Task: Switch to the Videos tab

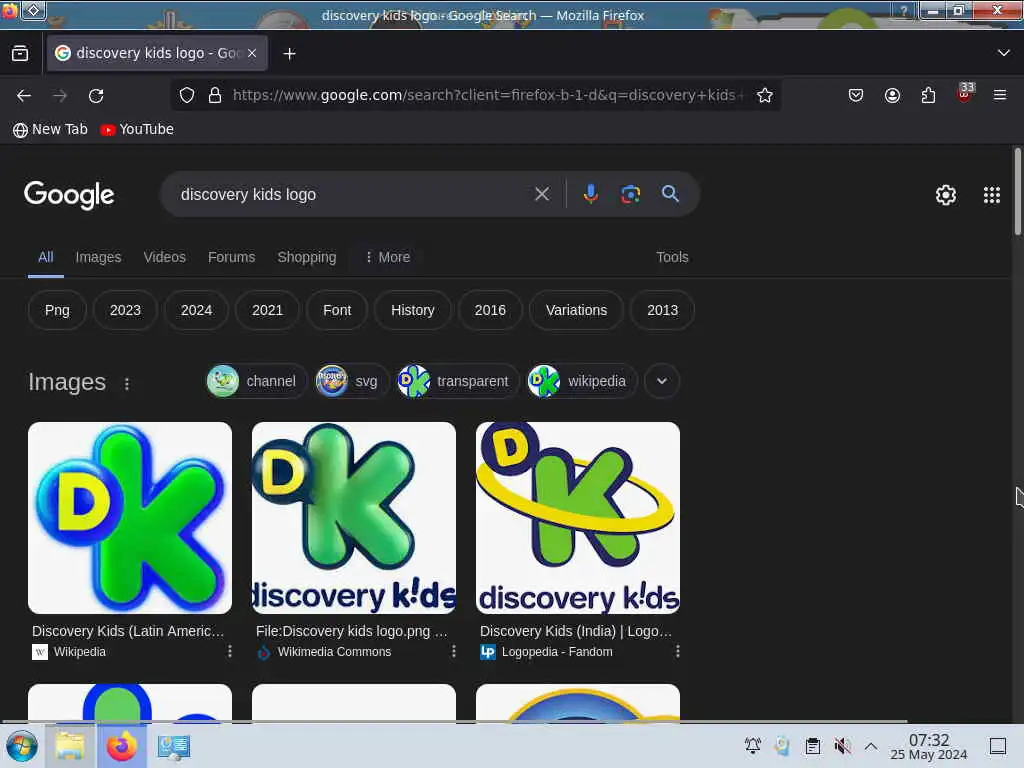Action: click(165, 257)
